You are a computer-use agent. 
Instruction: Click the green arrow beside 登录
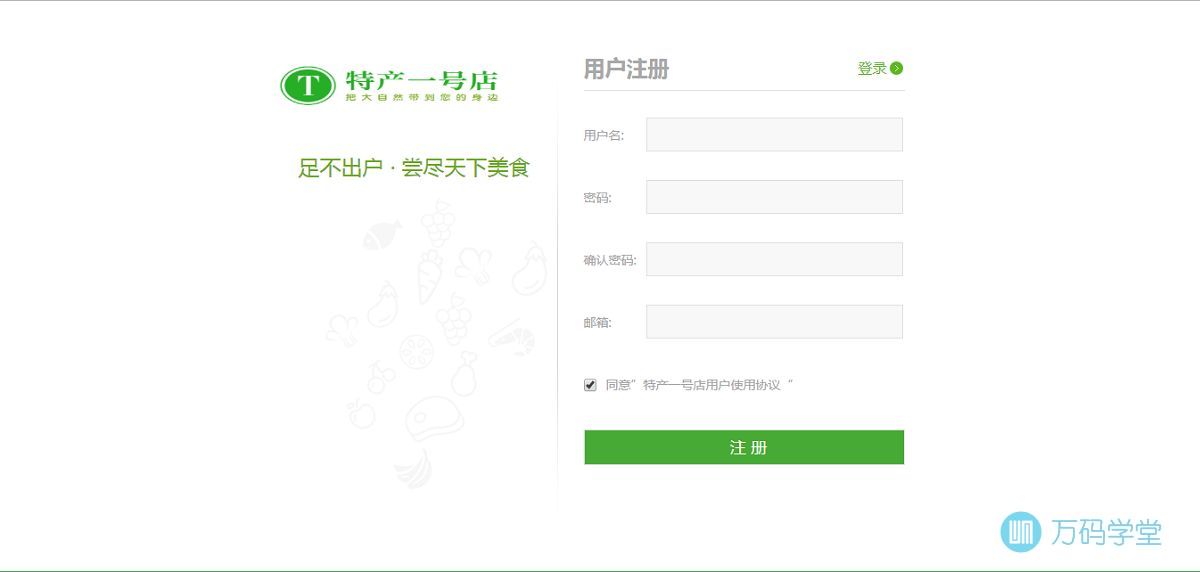pos(896,68)
